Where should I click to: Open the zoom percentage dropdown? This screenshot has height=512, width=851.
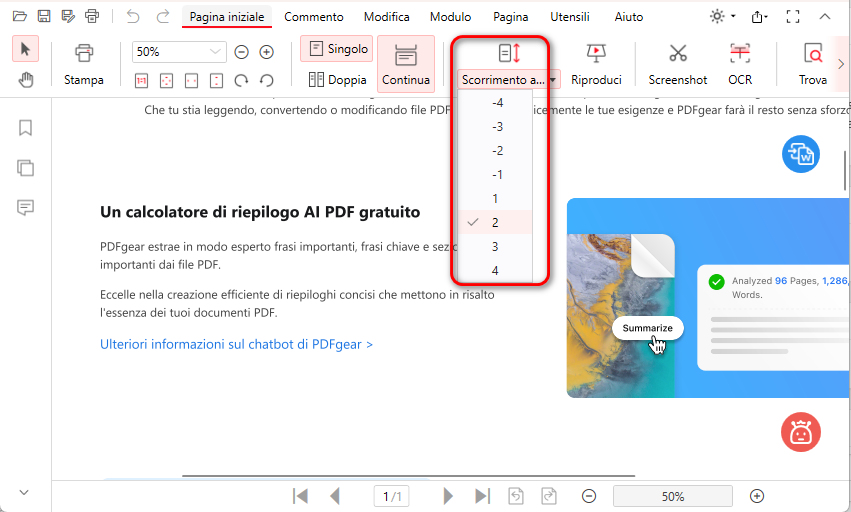[x=215, y=52]
